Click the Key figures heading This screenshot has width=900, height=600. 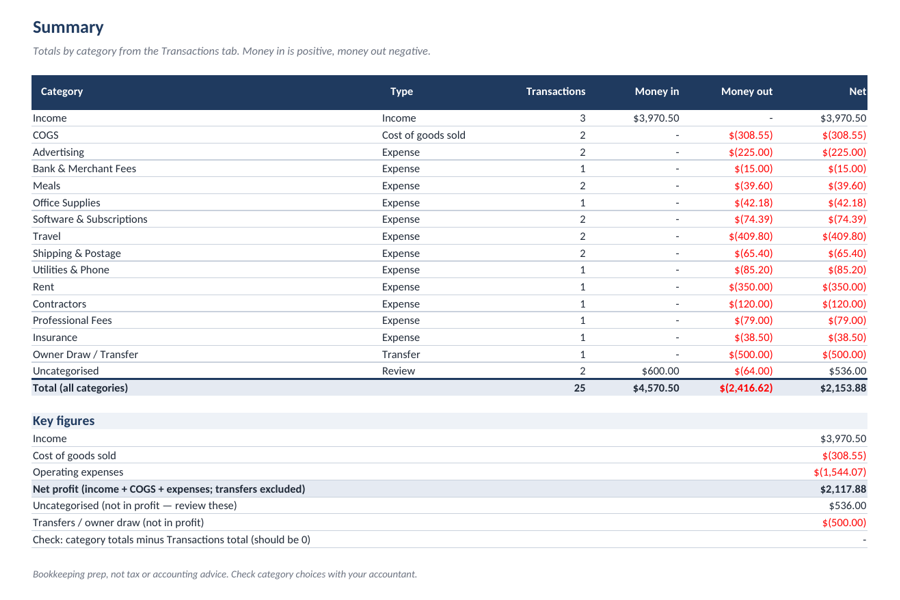(x=64, y=421)
